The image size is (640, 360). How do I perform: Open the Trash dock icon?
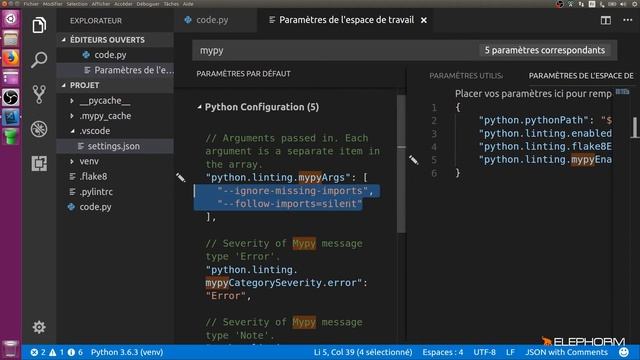(11, 349)
